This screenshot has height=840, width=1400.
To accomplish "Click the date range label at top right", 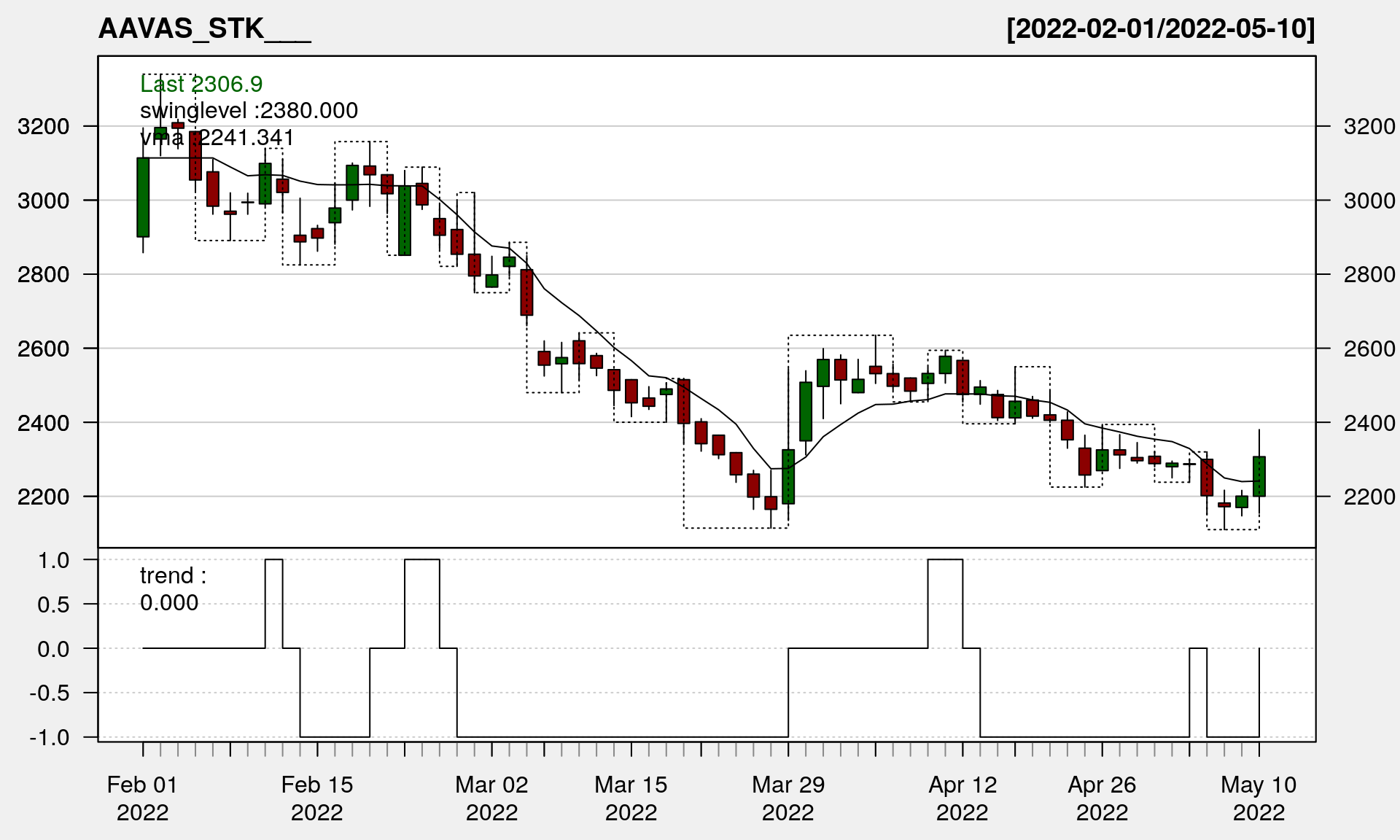I will 1160,29.
